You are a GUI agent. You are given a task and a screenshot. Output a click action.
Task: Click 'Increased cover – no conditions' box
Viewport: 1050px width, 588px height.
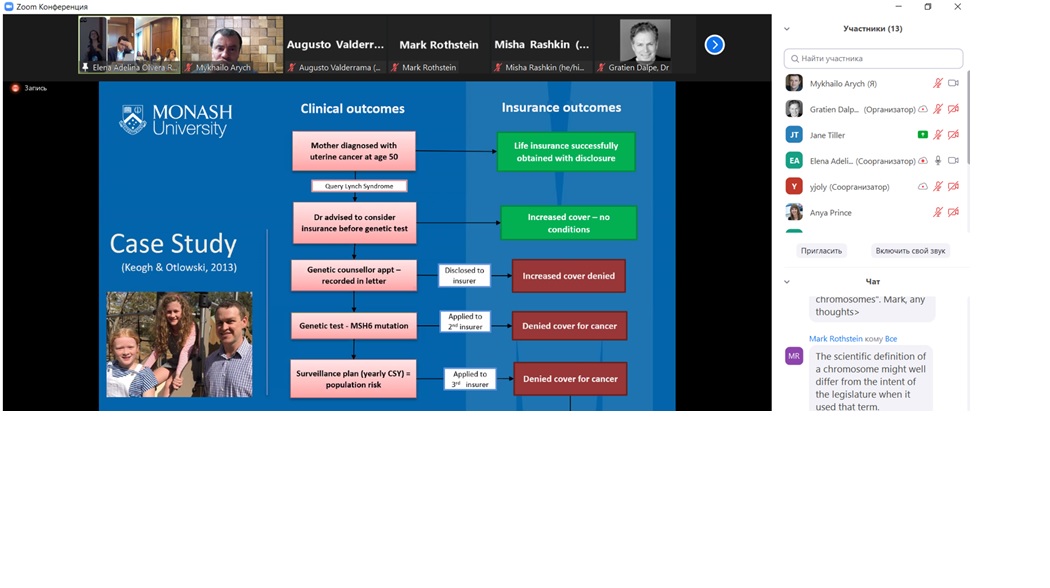569,223
